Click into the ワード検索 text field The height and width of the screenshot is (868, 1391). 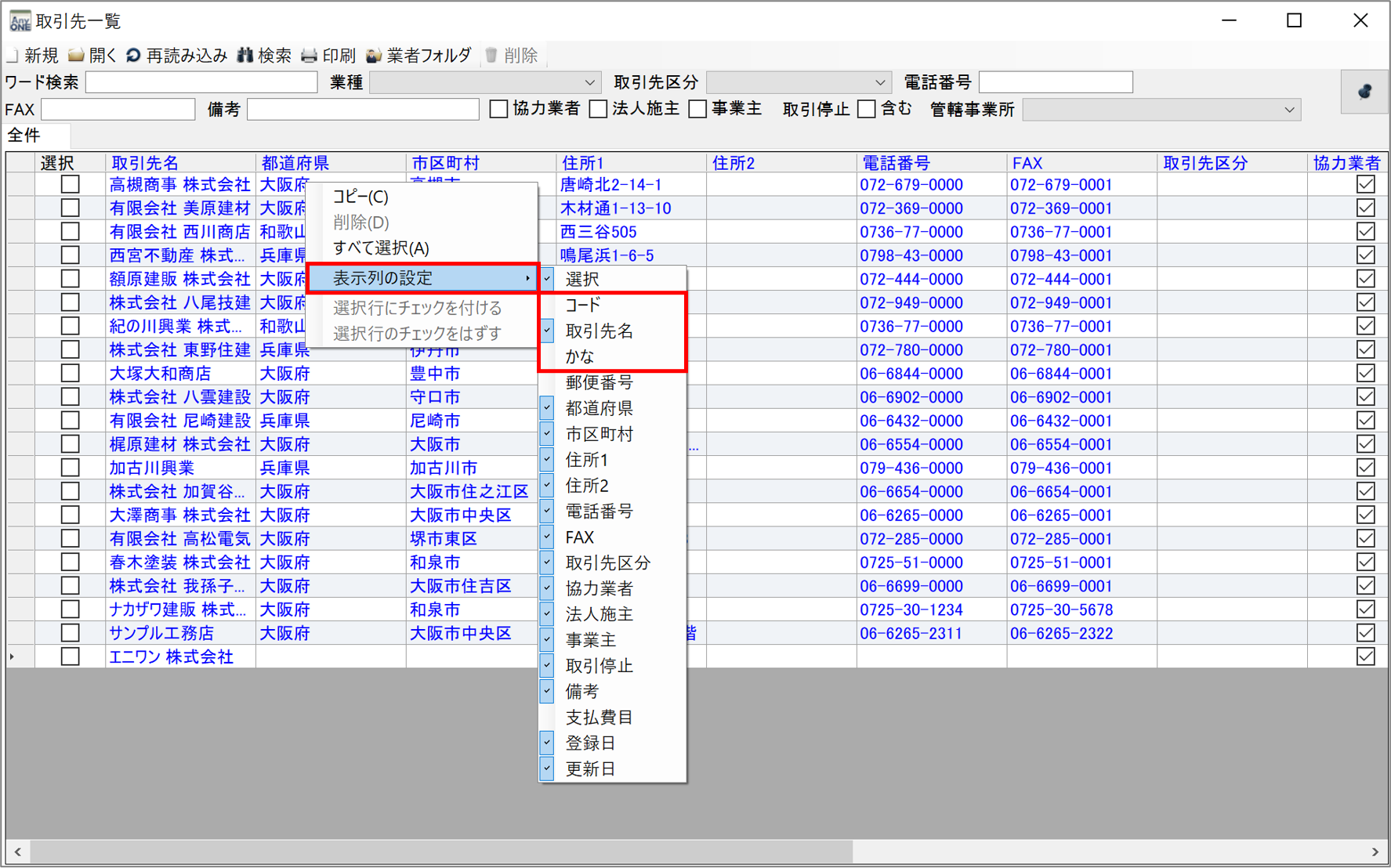tap(201, 82)
